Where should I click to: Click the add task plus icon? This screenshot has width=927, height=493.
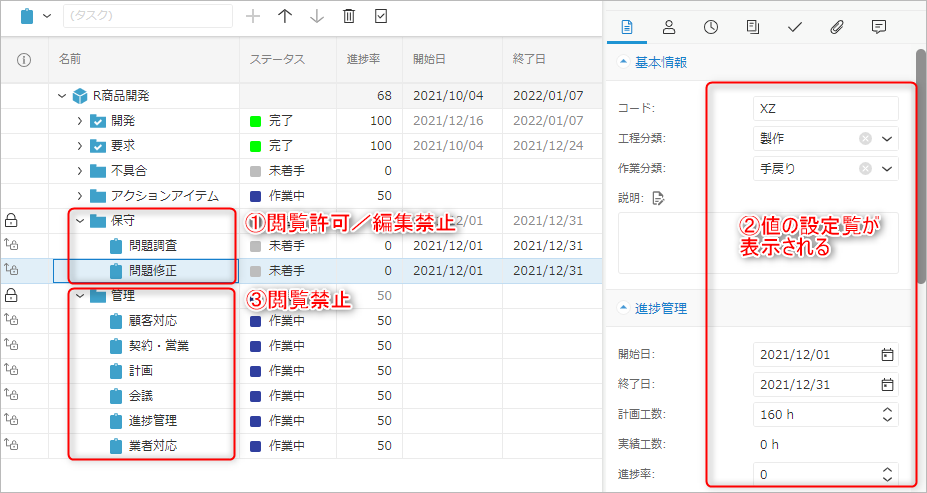point(253,16)
